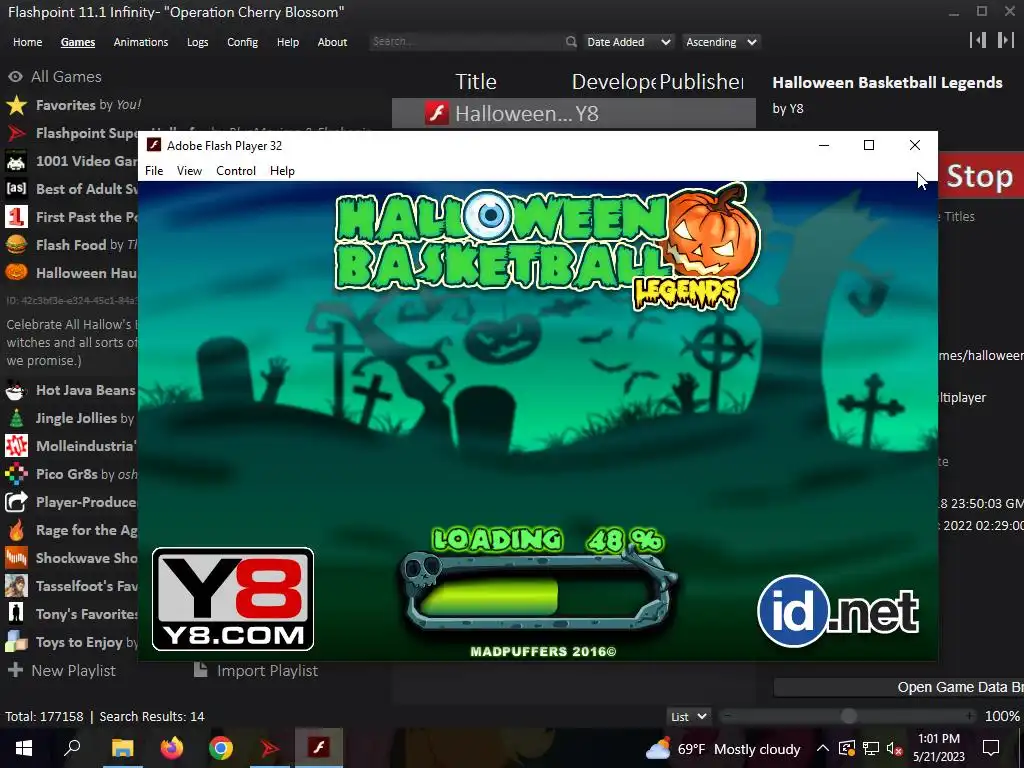Click the Toys to Enjoy blocks icon

(x=16, y=642)
